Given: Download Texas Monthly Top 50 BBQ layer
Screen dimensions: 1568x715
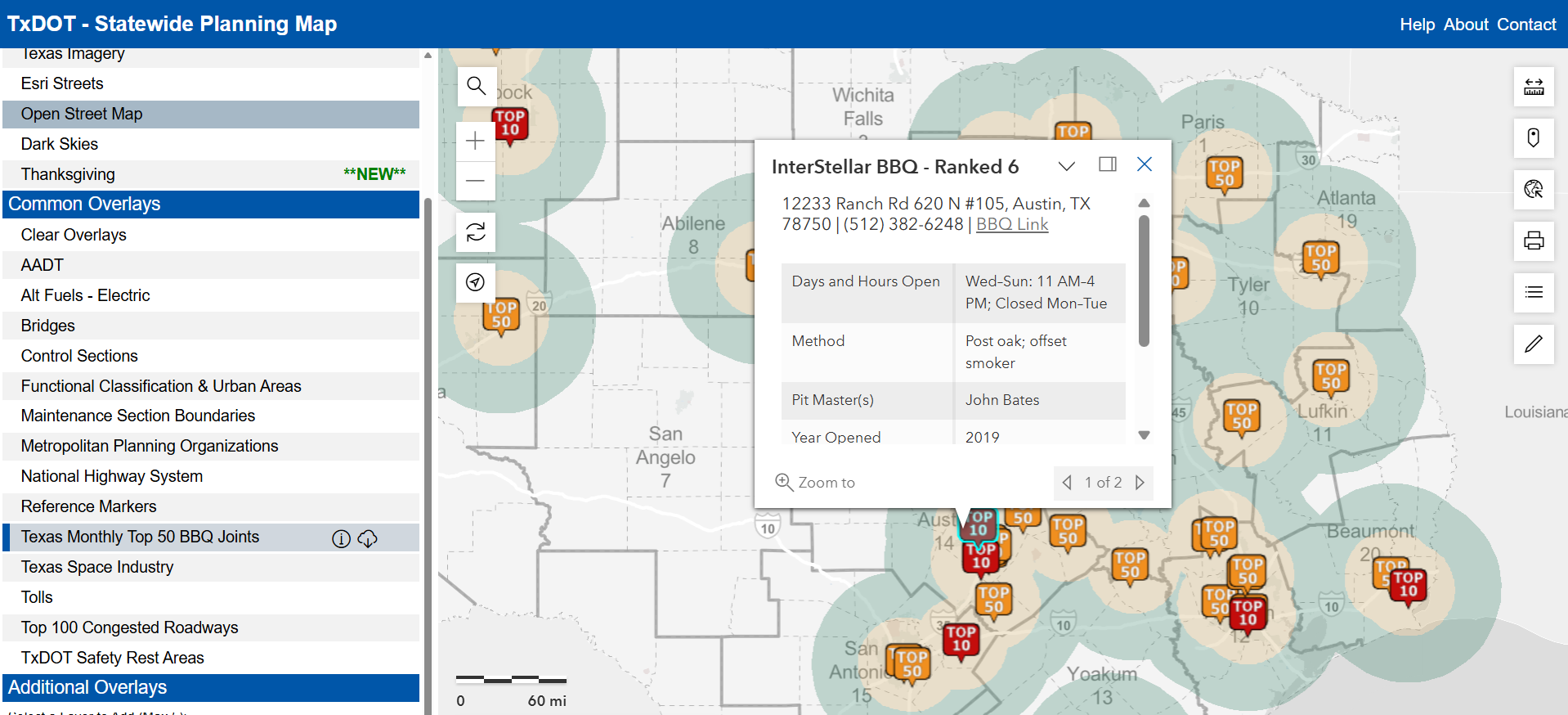Looking at the screenshot, I should [x=368, y=538].
